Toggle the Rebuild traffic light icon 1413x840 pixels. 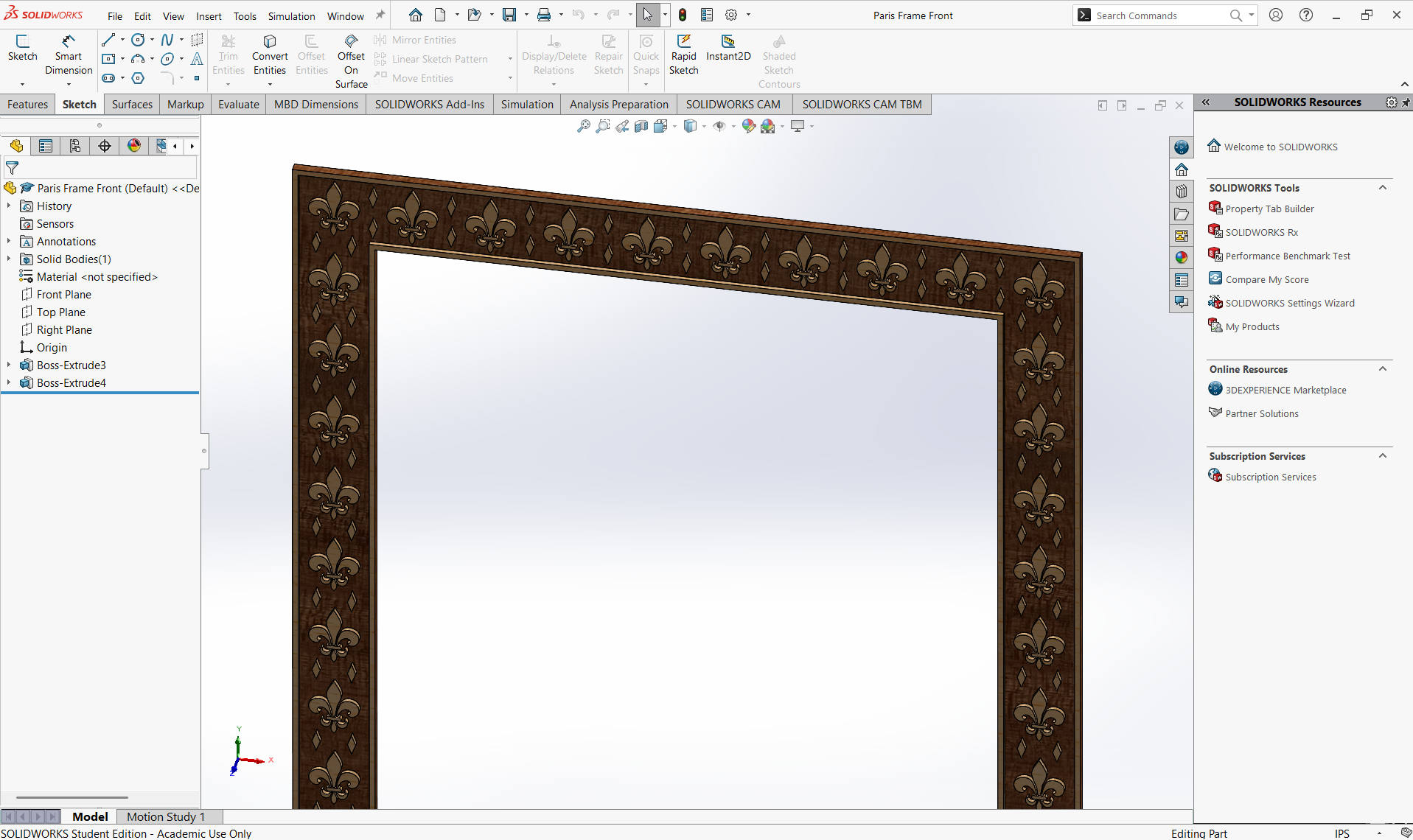click(683, 15)
